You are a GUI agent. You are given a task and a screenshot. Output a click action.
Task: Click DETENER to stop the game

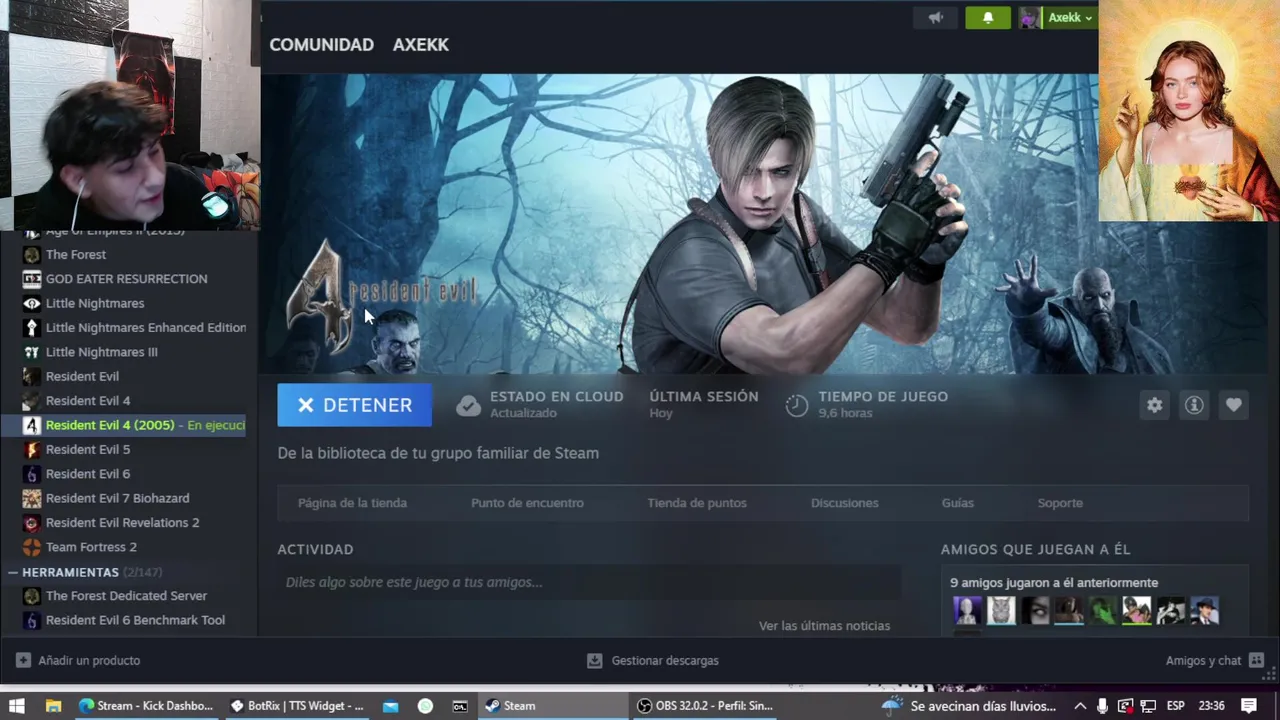(x=355, y=405)
